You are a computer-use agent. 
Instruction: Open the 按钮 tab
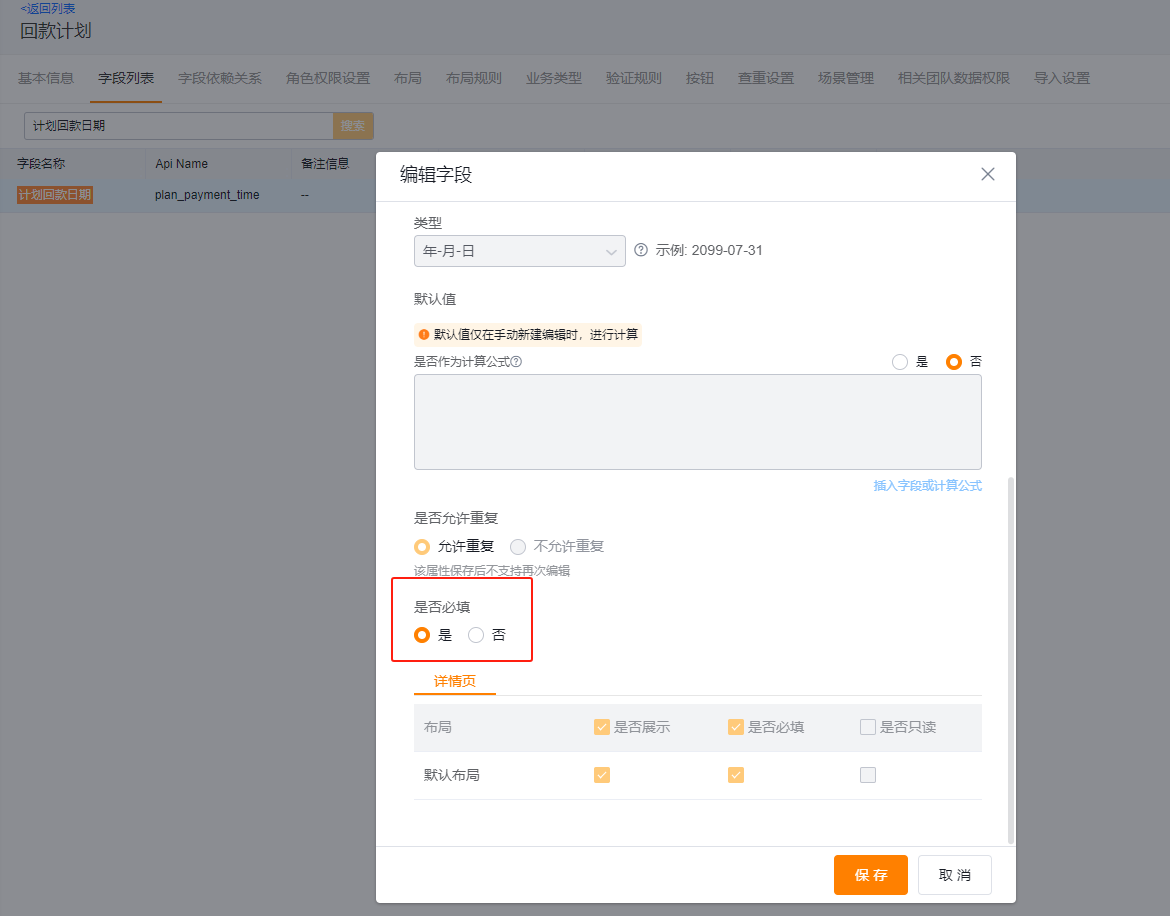click(700, 78)
